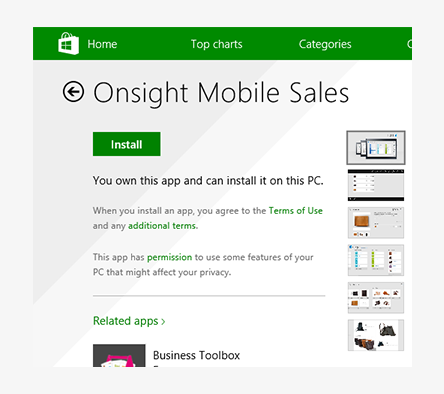The image size is (444, 394).
Task: Select the thumbnail showing the brown wallet
Action: [x=376, y=223]
